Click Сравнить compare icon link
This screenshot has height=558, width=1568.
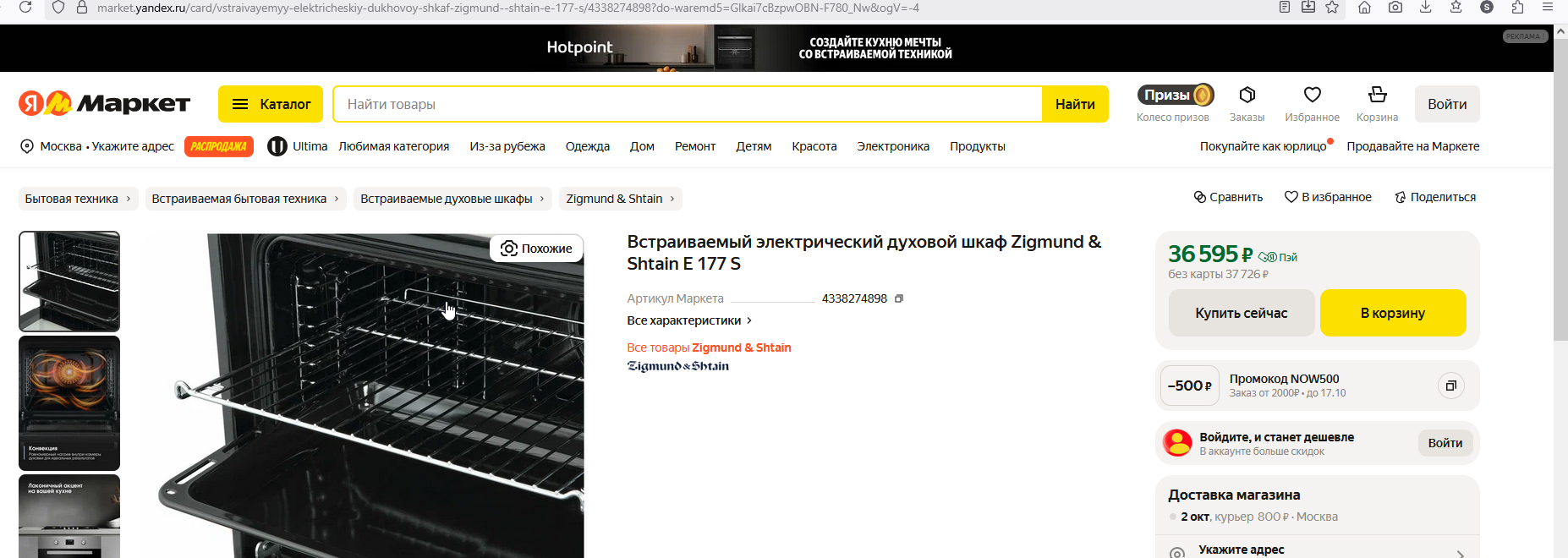pos(1228,197)
